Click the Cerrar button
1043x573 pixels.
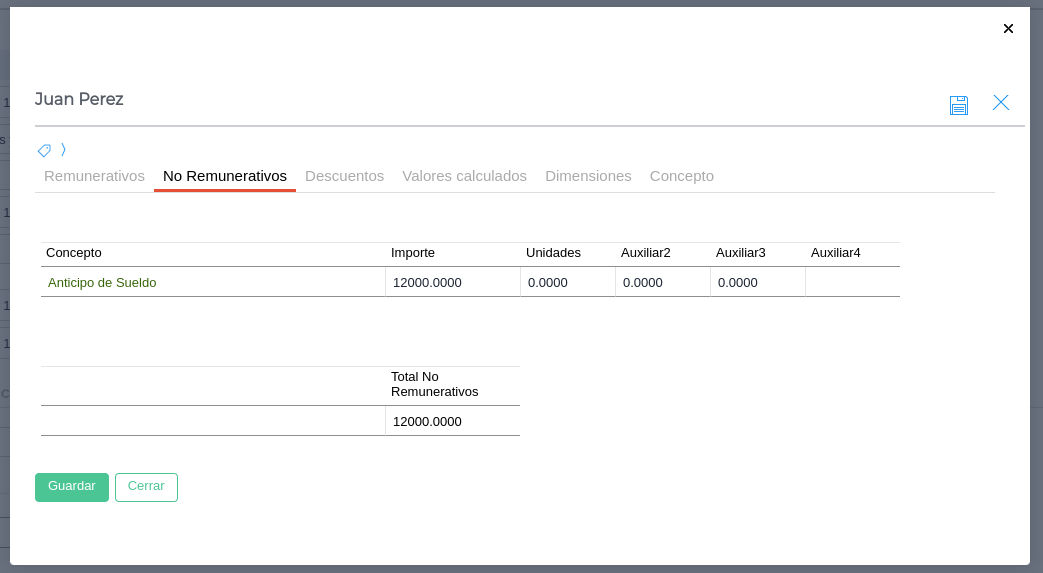pyautogui.click(x=146, y=487)
